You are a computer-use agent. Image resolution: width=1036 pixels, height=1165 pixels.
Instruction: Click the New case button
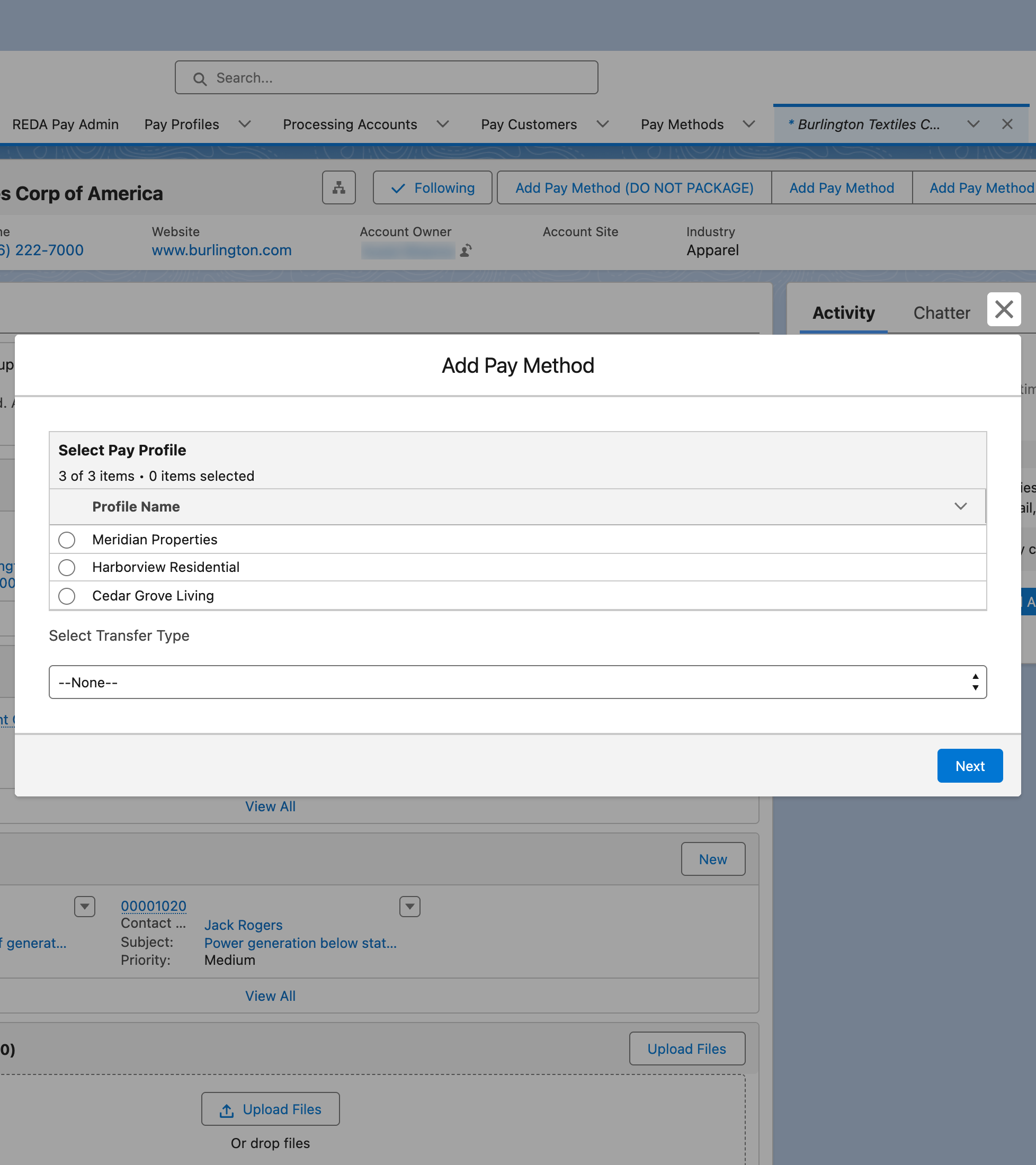click(x=713, y=859)
